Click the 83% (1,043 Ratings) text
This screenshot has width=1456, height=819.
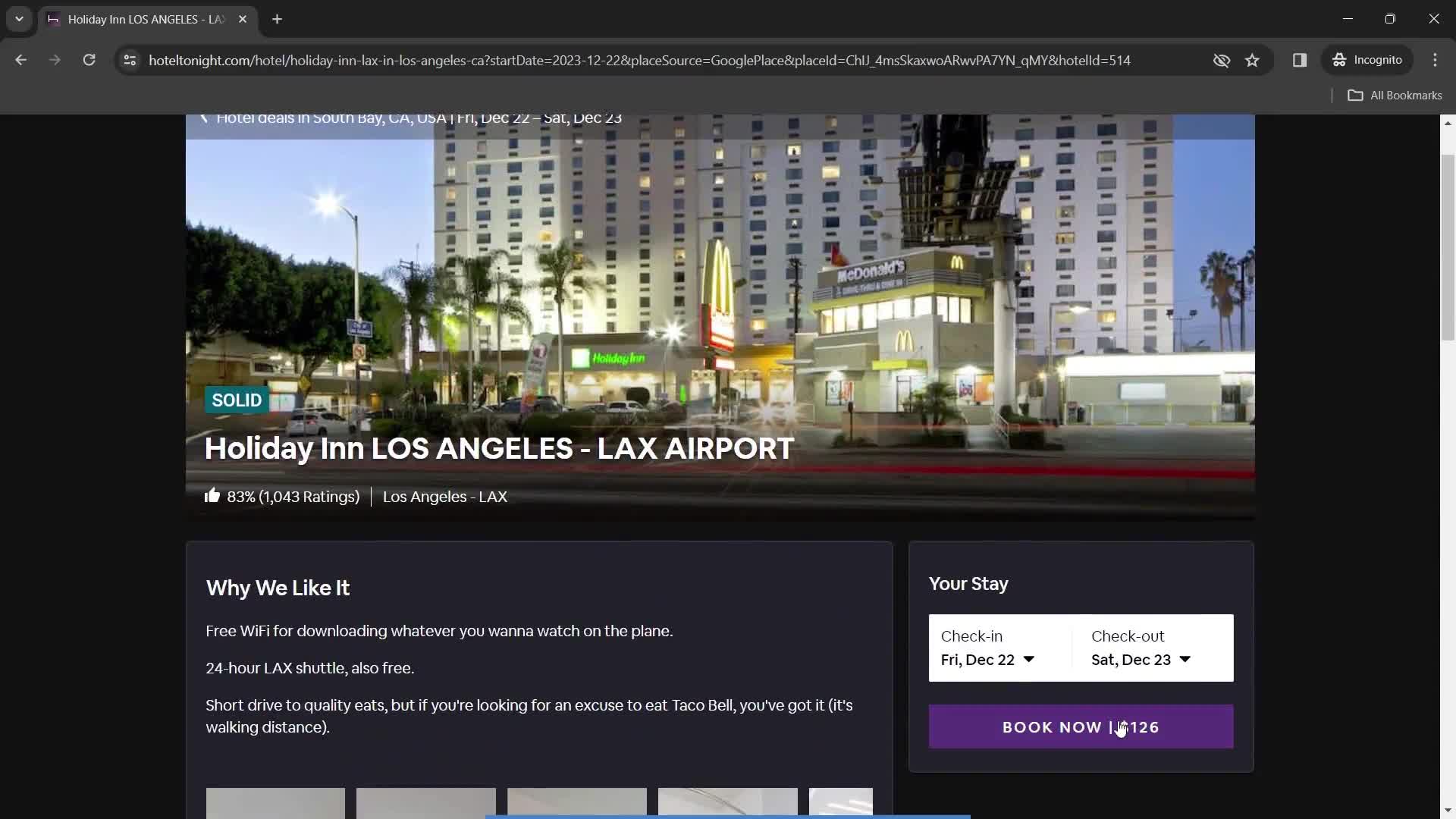pos(293,497)
